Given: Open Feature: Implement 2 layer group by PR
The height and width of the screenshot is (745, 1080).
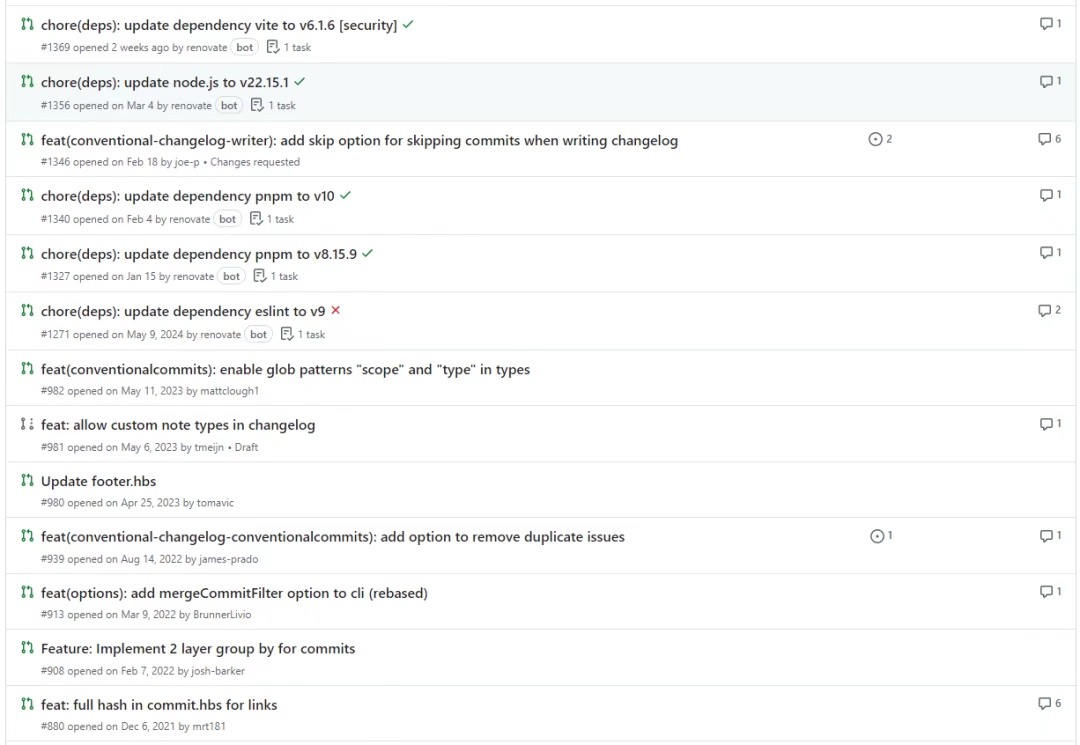Looking at the screenshot, I should point(198,649).
